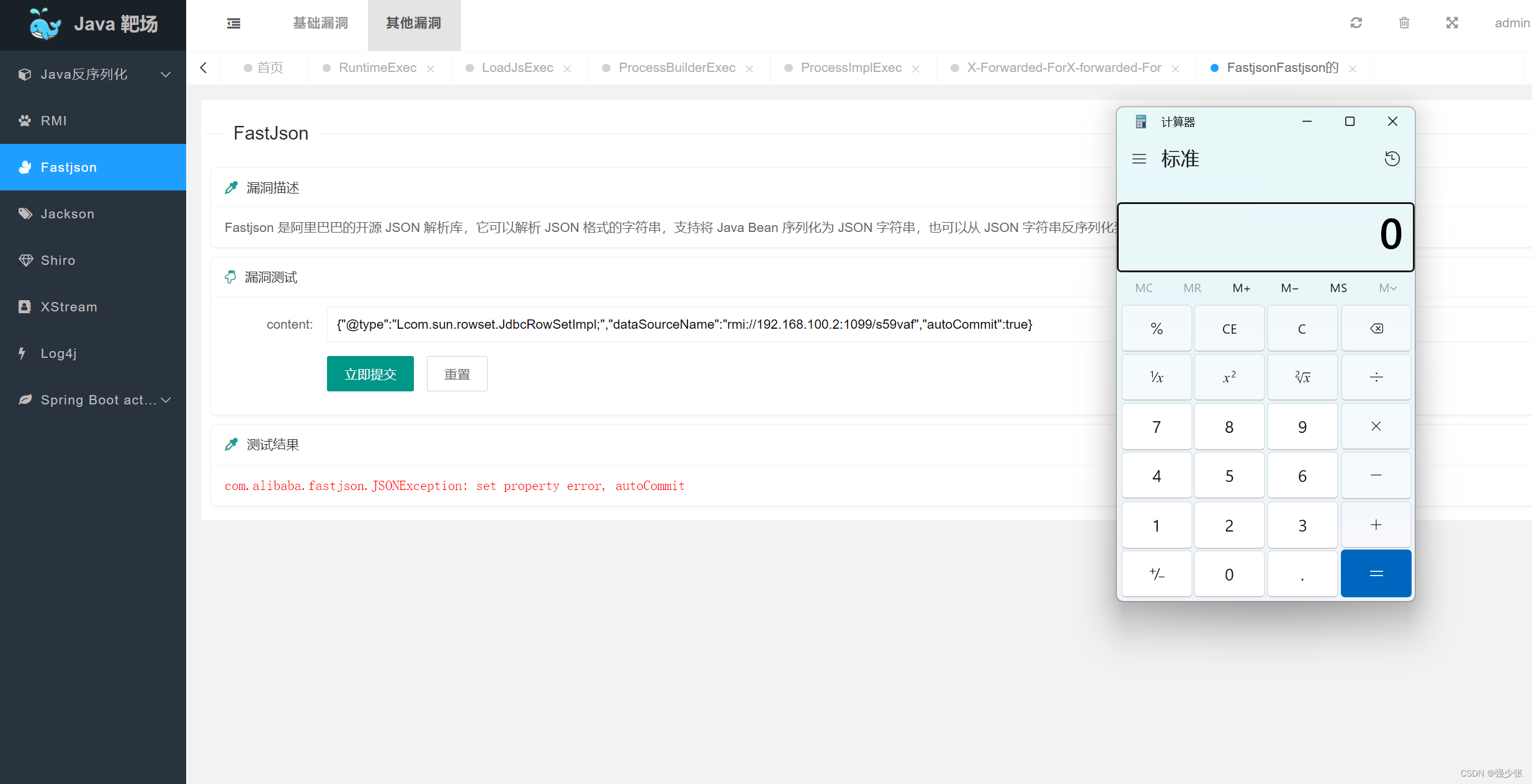Open calculator memory list M dropdown
The height and width of the screenshot is (784, 1532).
point(1387,288)
